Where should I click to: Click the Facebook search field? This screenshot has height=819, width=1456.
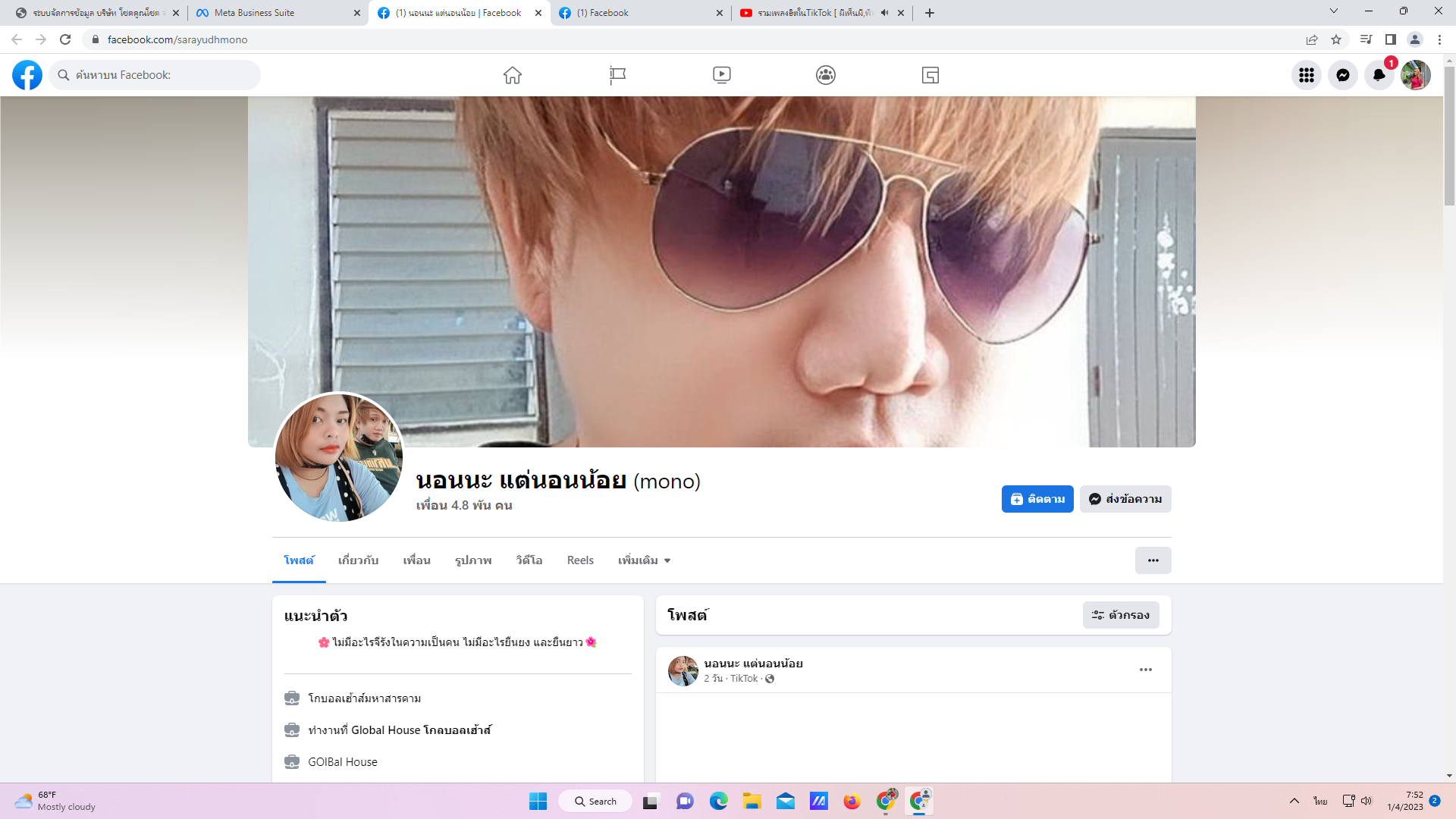(155, 75)
